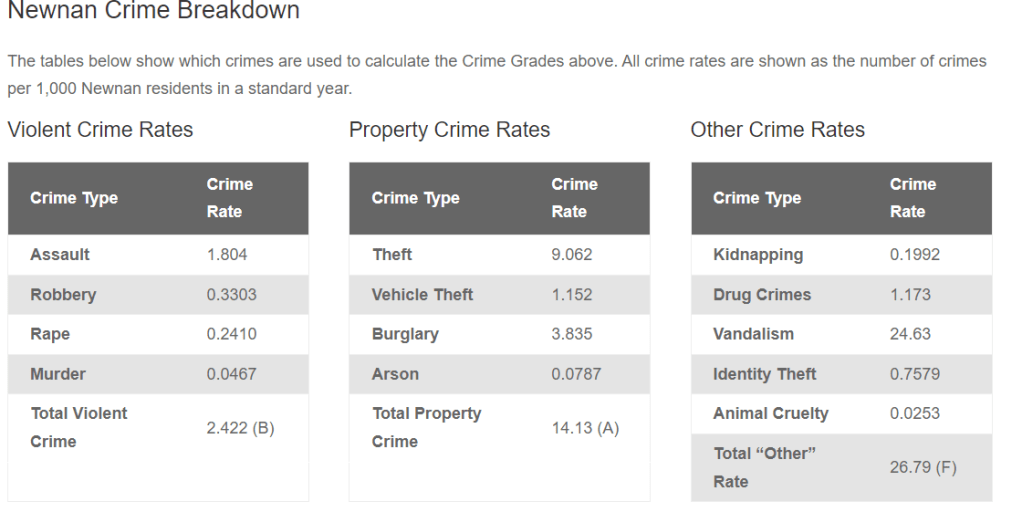Select the Violent Crime Rates table title
The image size is (1022, 512).
pyautogui.click(x=100, y=130)
